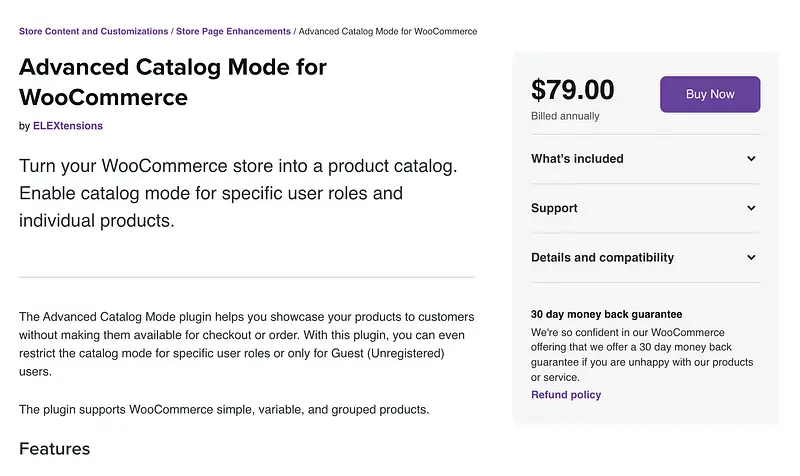Open the Details and compatibility section label
This screenshot has width=800, height=476.
tap(602, 258)
